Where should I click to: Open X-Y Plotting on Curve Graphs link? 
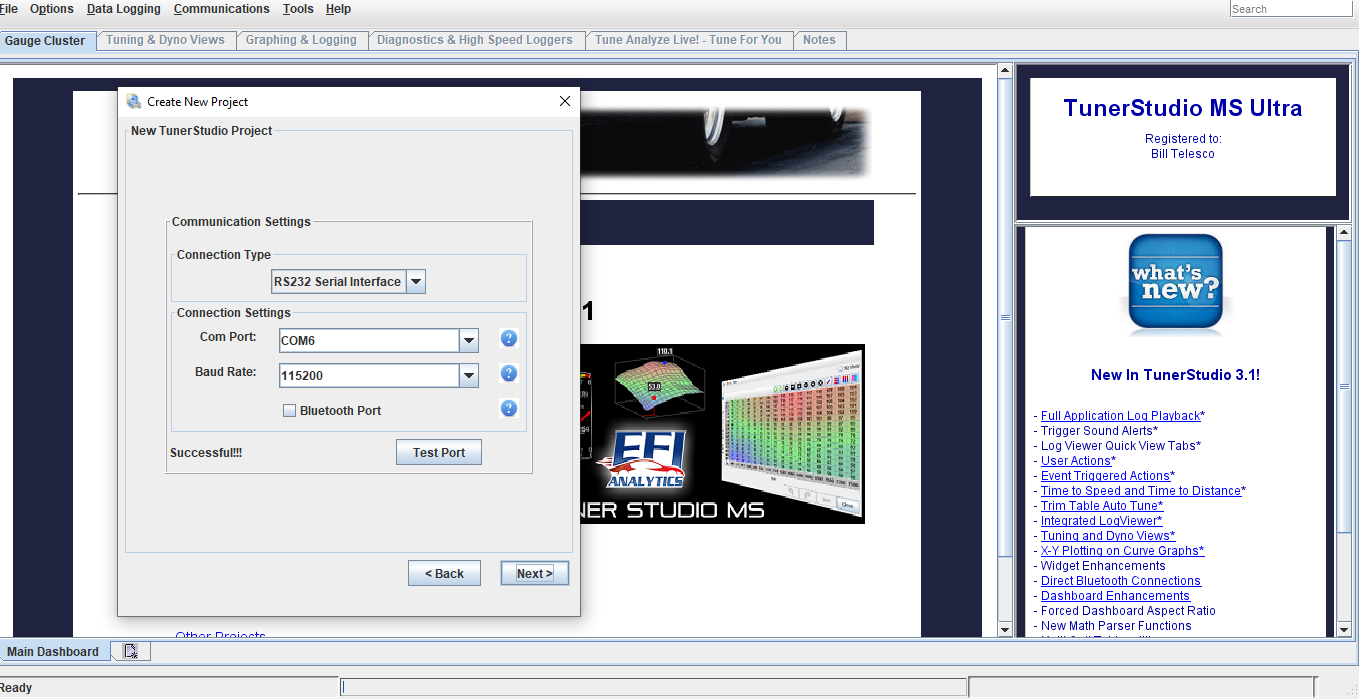(x=1122, y=551)
